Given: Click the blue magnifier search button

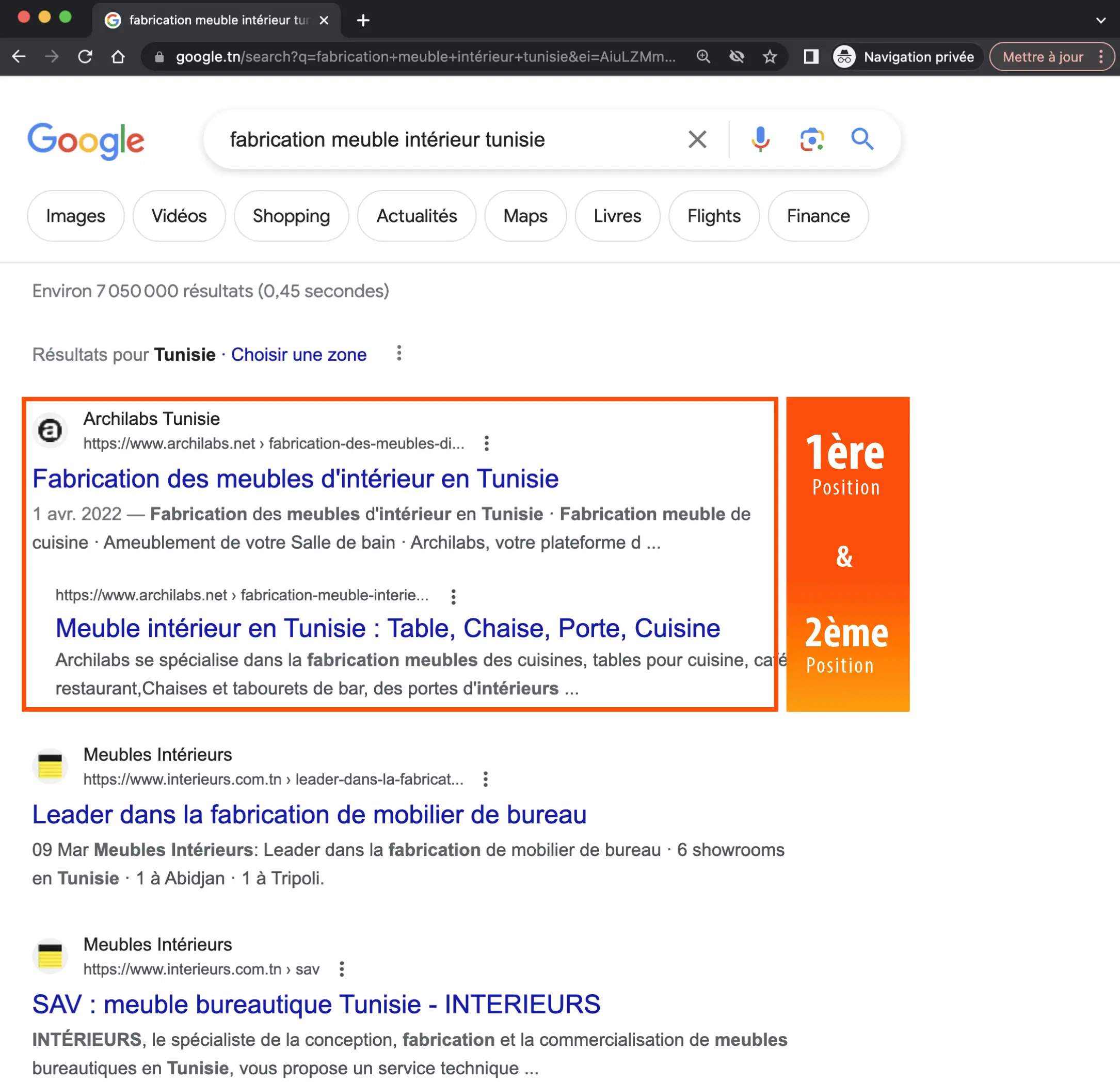Looking at the screenshot, I should 862,139.
